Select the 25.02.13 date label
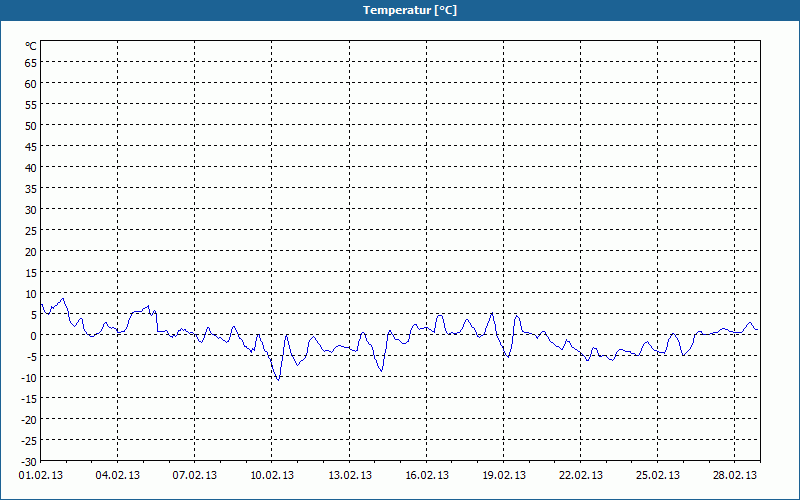 coord(658,476)
